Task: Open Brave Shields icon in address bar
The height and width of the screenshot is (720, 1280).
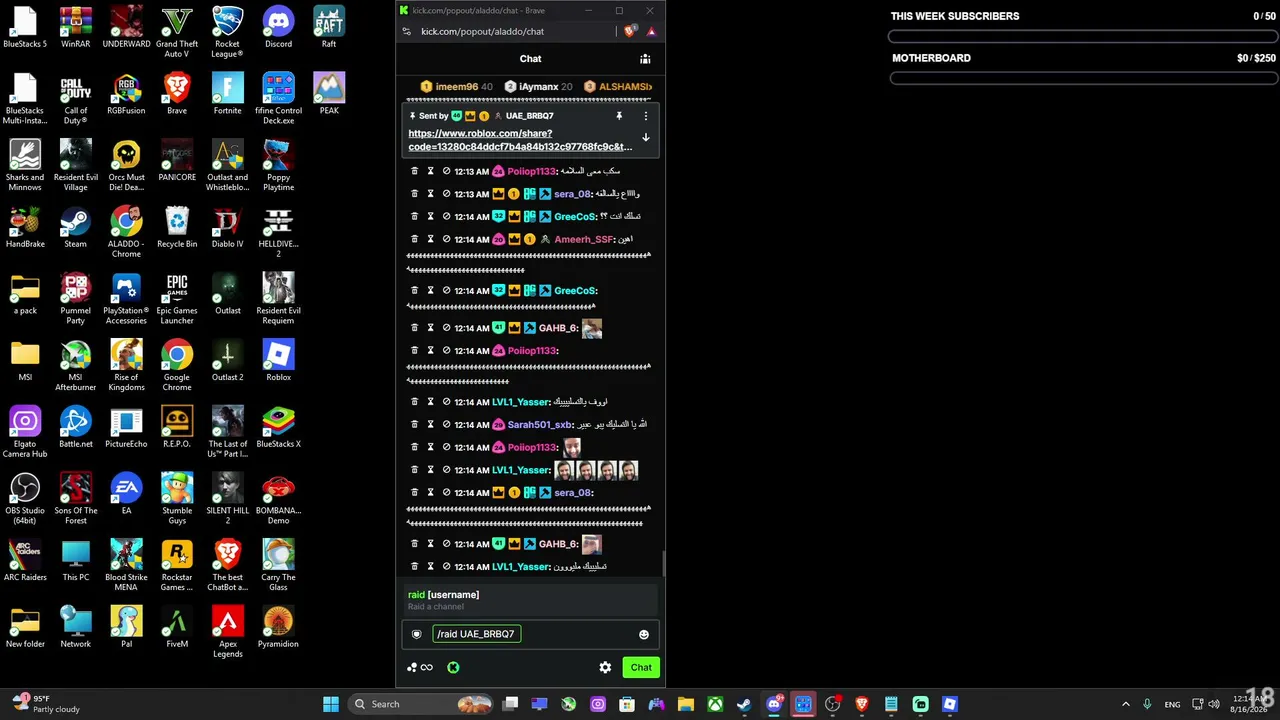Action: 630,32
